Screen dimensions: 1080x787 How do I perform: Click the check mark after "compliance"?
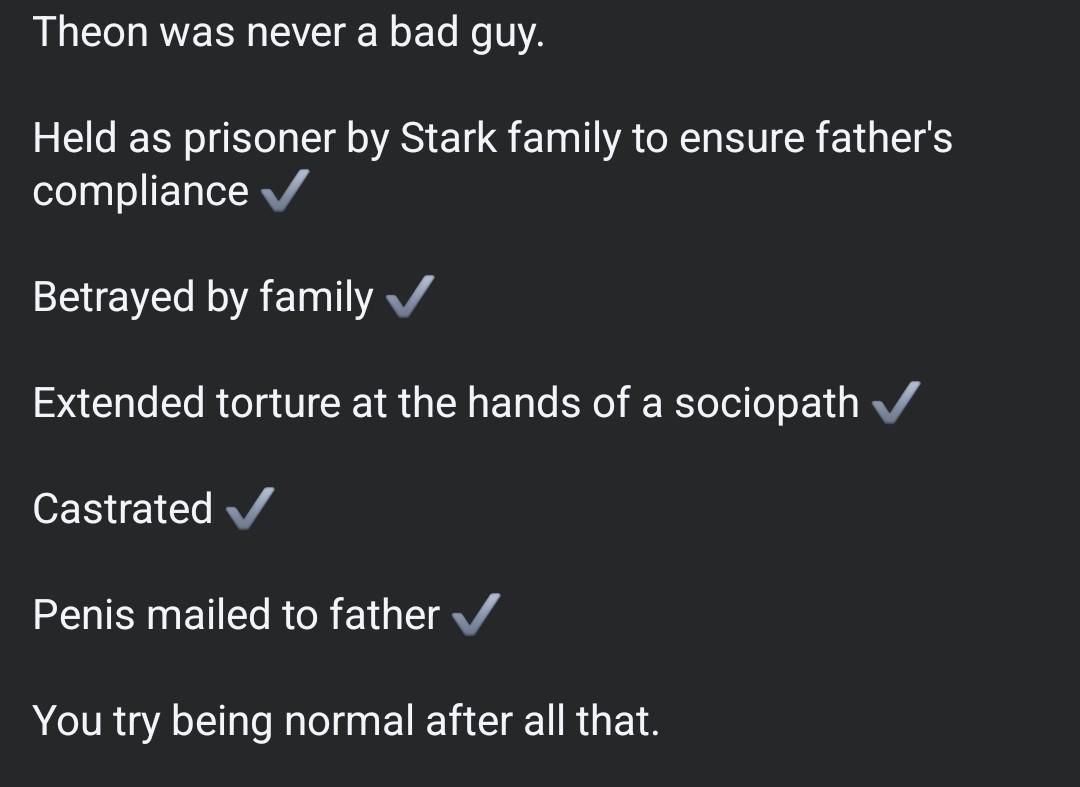[284, 191]
